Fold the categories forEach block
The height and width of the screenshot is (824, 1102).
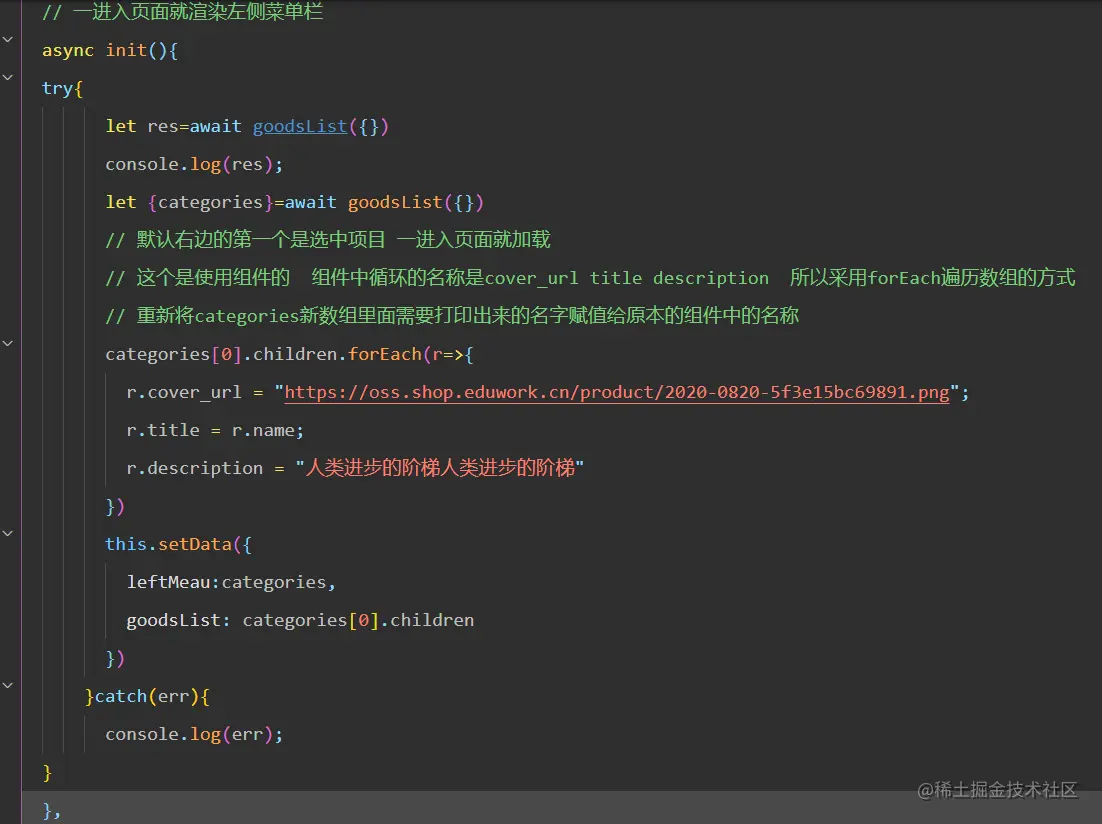pos(8,343)
